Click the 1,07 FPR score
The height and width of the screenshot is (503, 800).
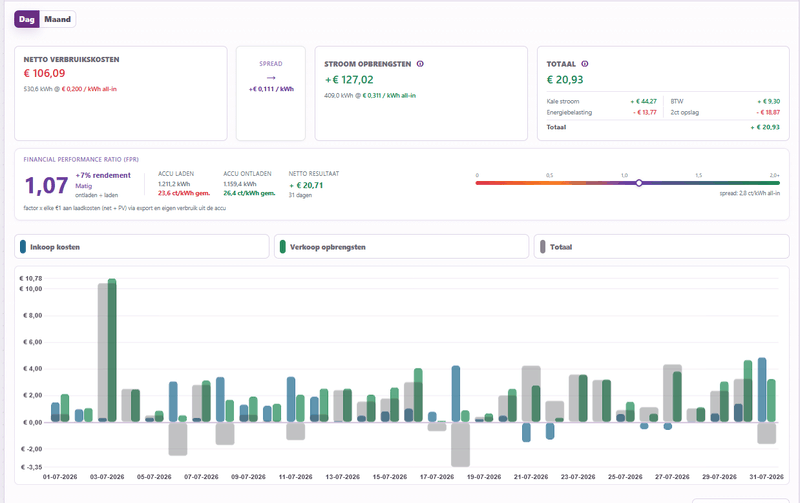click(46, 185)
